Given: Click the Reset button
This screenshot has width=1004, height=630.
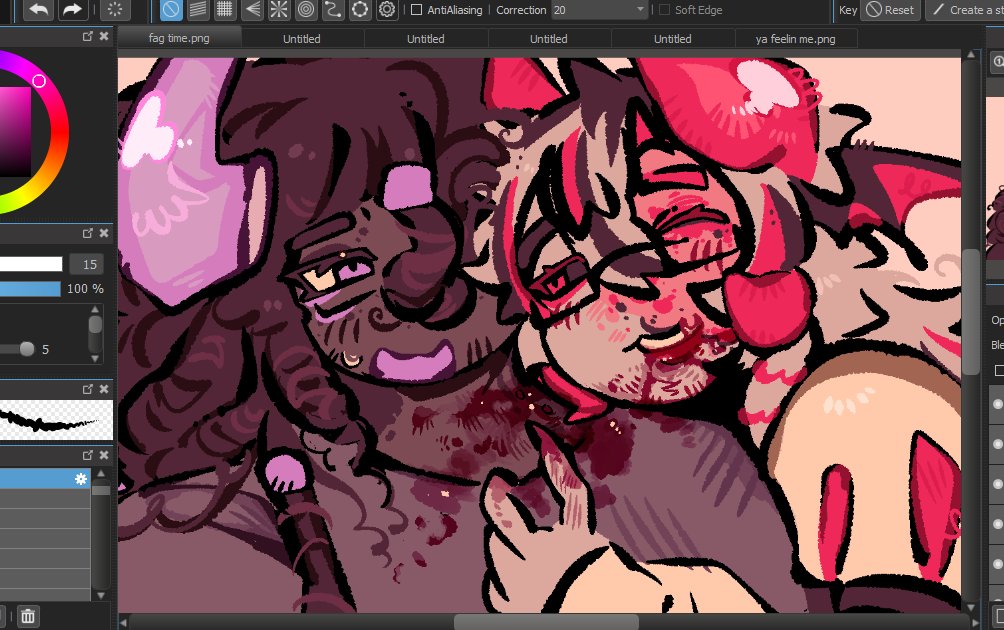Looking at the screenshot, I should coord(891,10).
